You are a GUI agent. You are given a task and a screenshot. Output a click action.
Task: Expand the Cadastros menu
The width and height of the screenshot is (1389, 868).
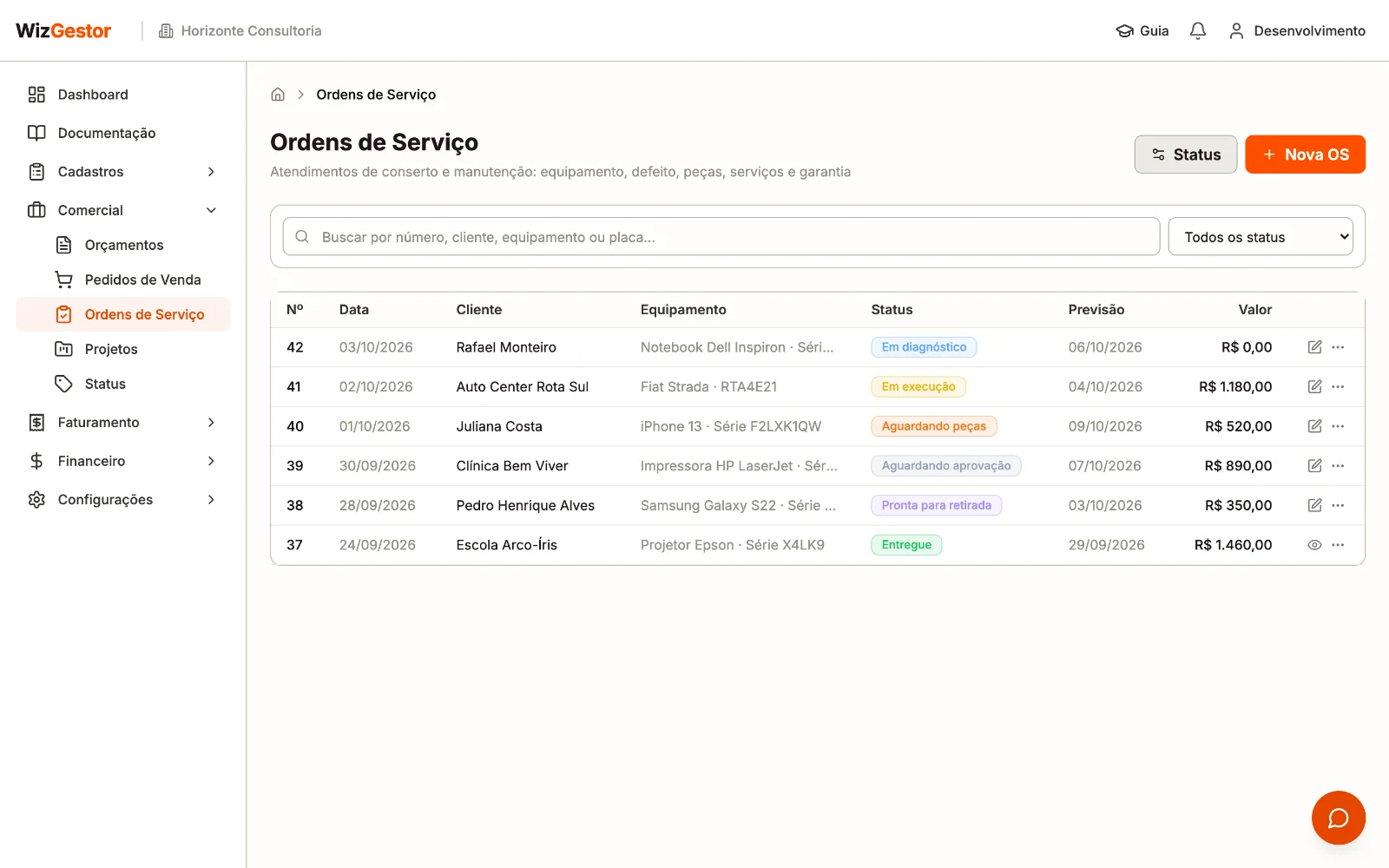click(x=122, y=172)
